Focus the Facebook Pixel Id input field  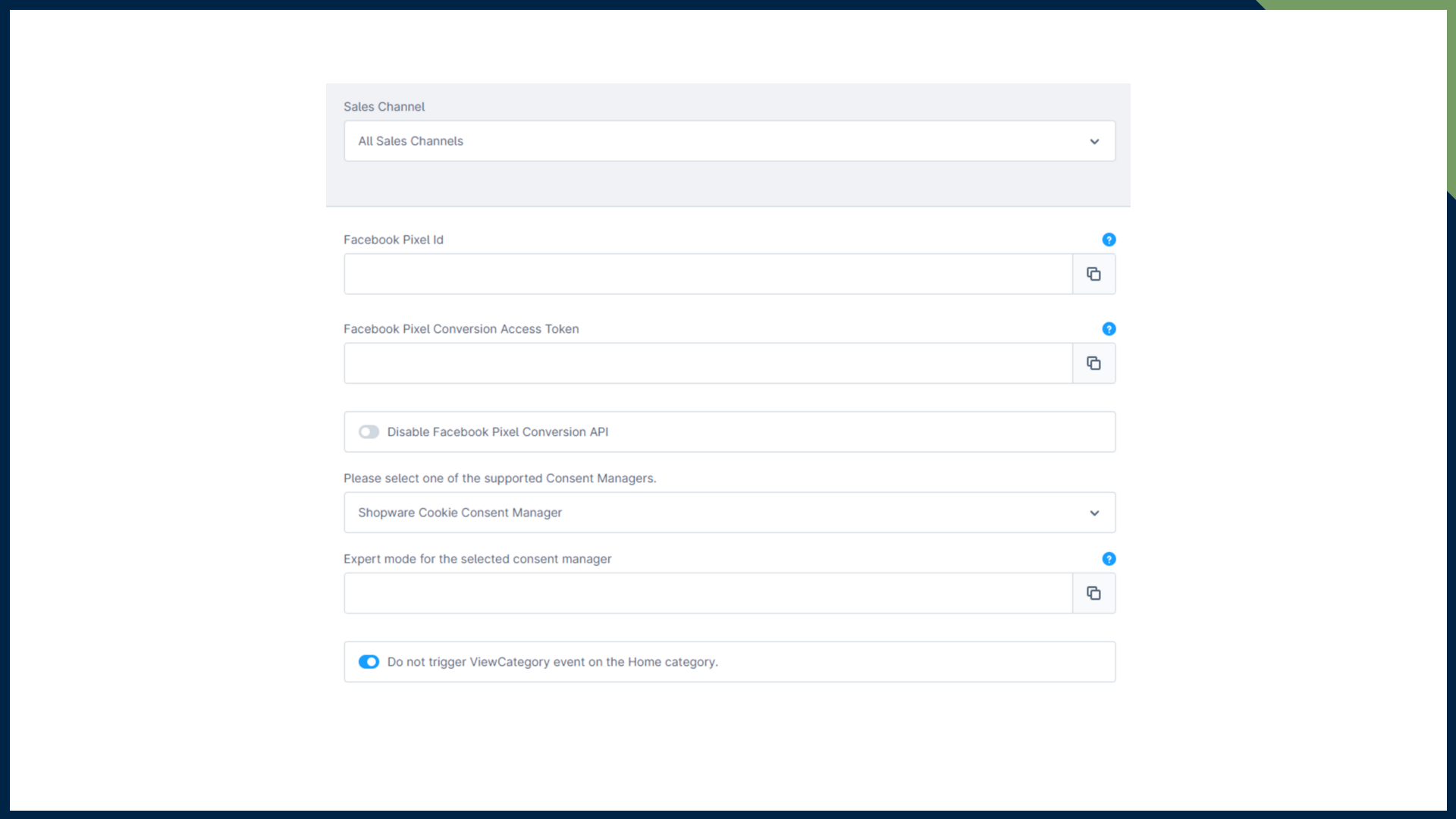click(708, 274)
